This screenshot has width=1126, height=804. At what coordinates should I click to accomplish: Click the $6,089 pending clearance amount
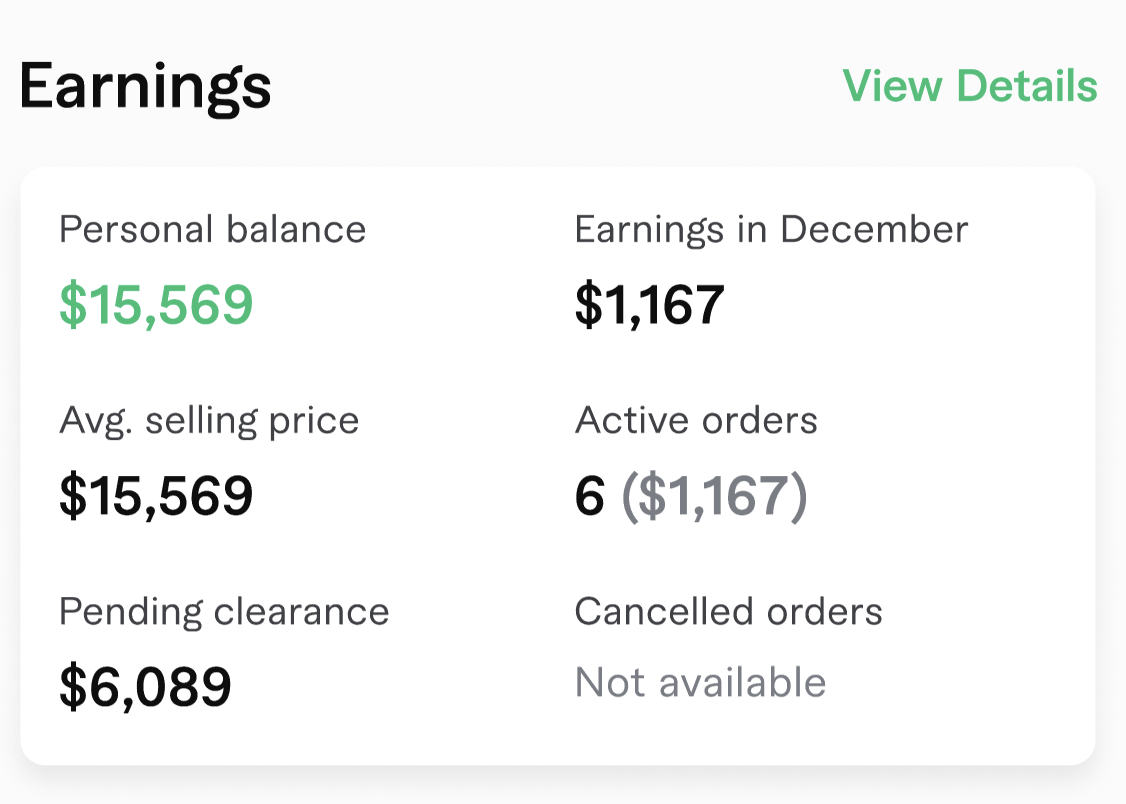tap(145, 686)
